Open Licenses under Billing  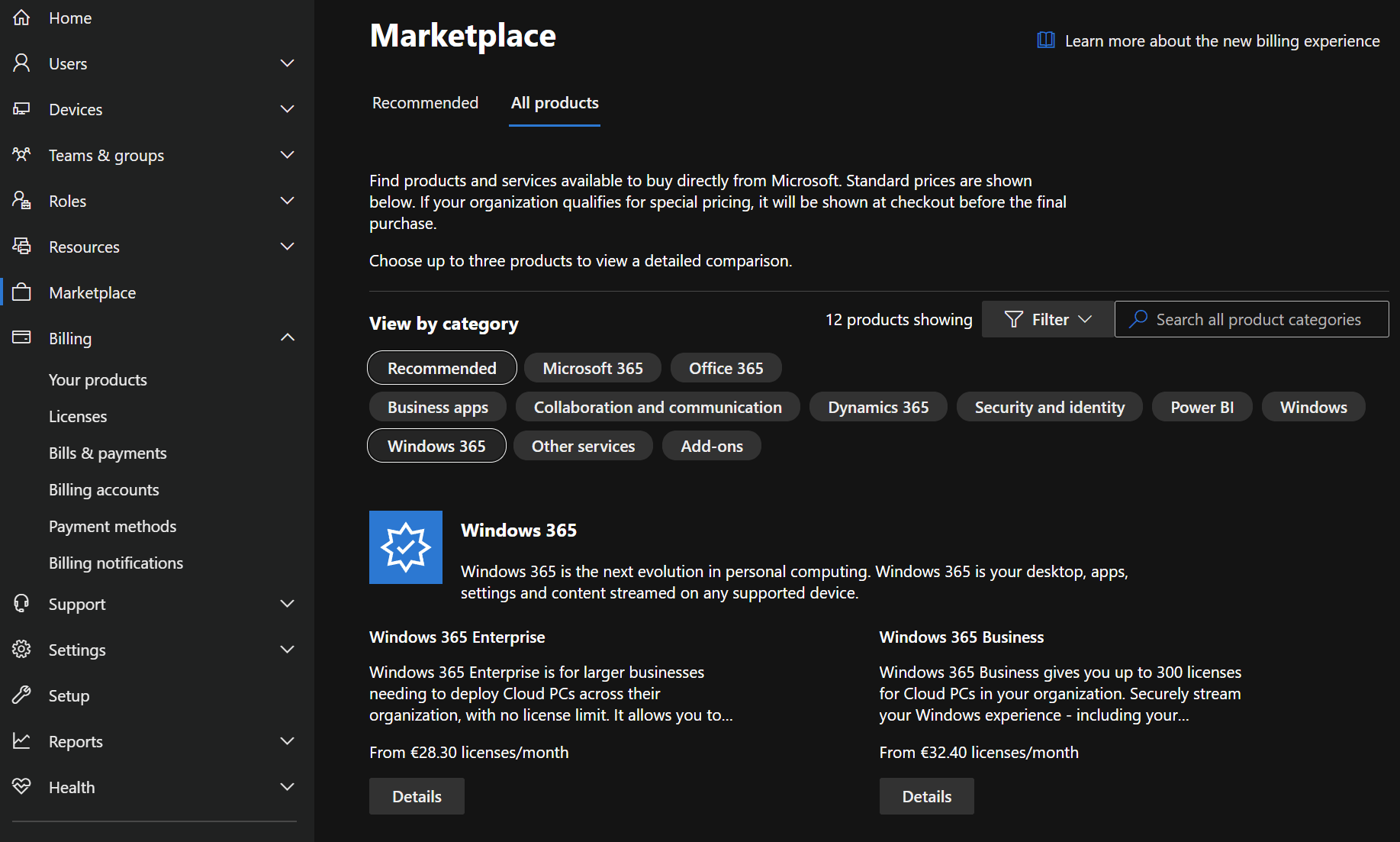point(78,416)
